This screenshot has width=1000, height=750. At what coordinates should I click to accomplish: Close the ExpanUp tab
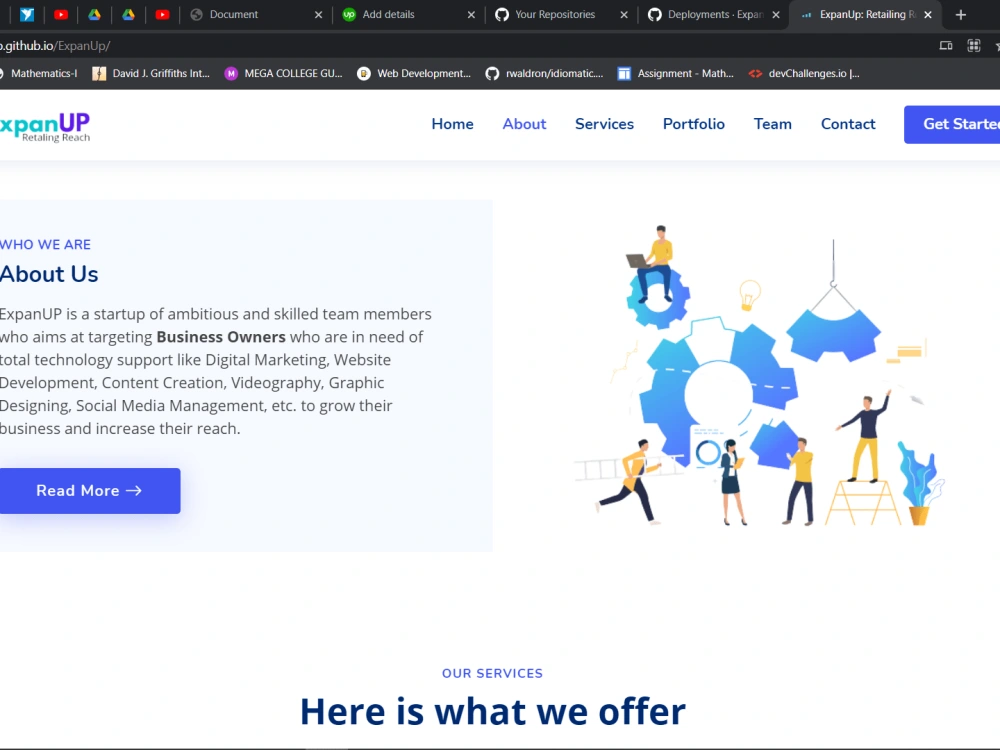928,15
